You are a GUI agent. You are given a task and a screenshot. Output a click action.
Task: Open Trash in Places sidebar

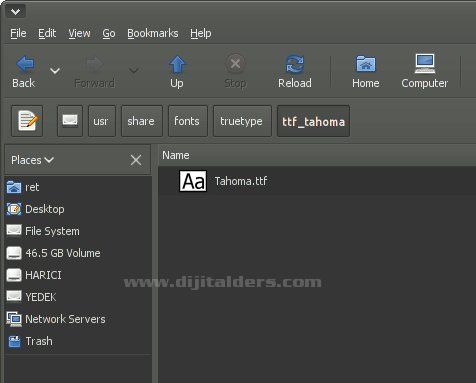click(x=79, y=341)
